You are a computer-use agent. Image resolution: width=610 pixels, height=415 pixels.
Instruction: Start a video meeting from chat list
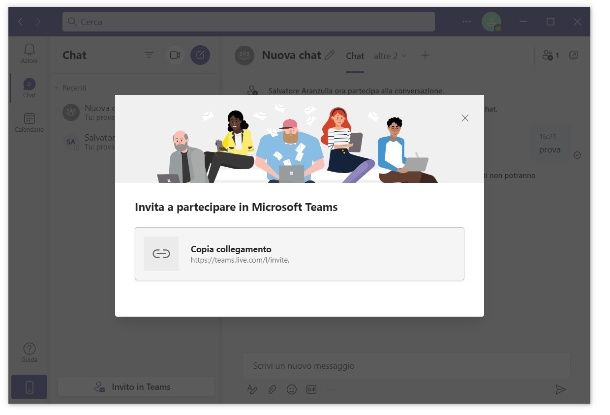[x=175, y=55]
